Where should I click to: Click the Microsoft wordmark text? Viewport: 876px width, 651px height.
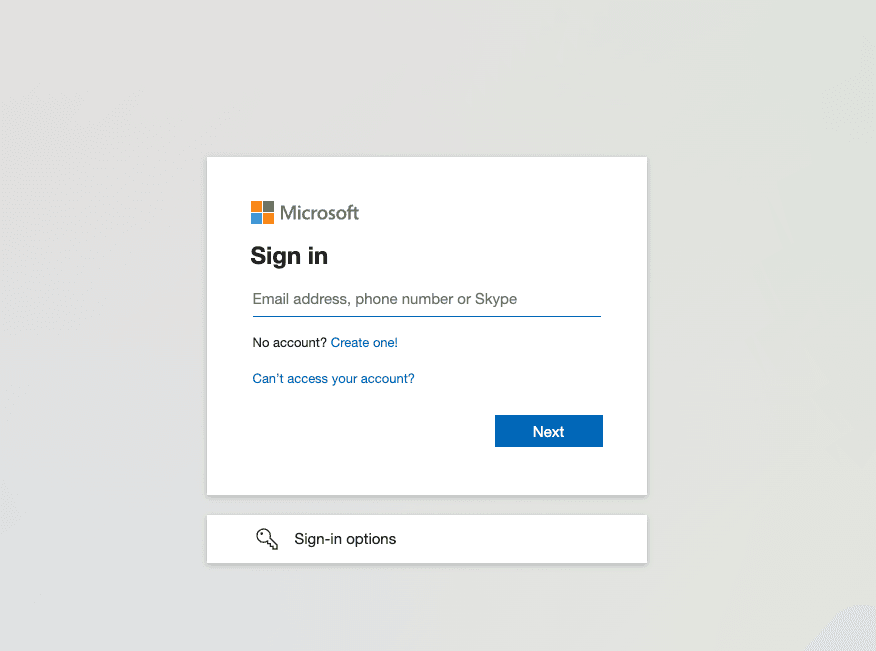coord(319,212)
